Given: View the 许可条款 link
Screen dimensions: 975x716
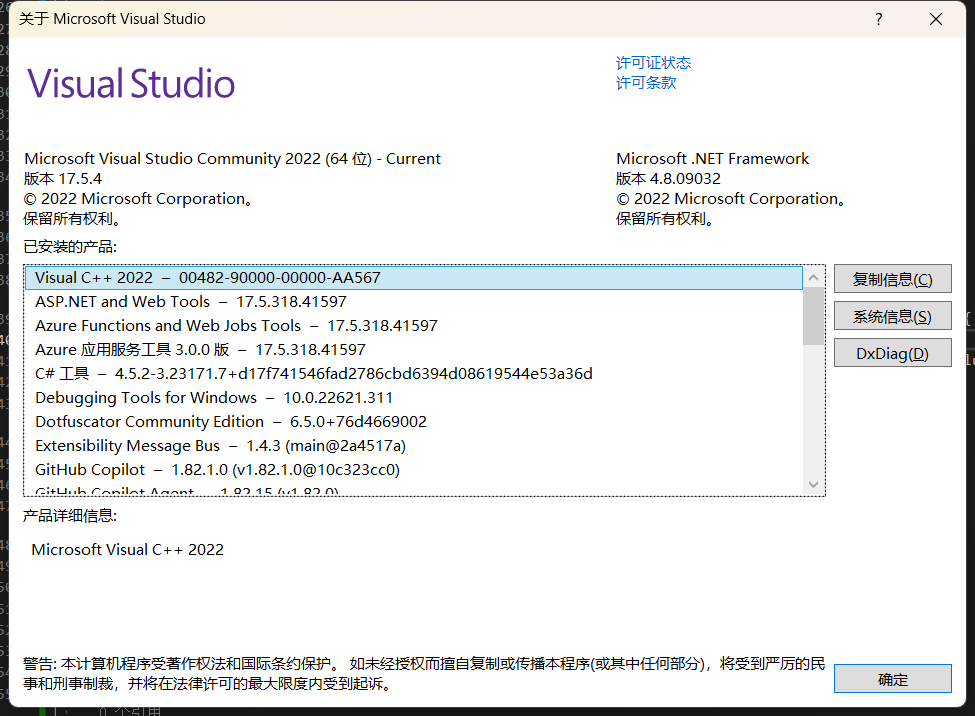Looking at the screenshot, I should pos(644,83).
